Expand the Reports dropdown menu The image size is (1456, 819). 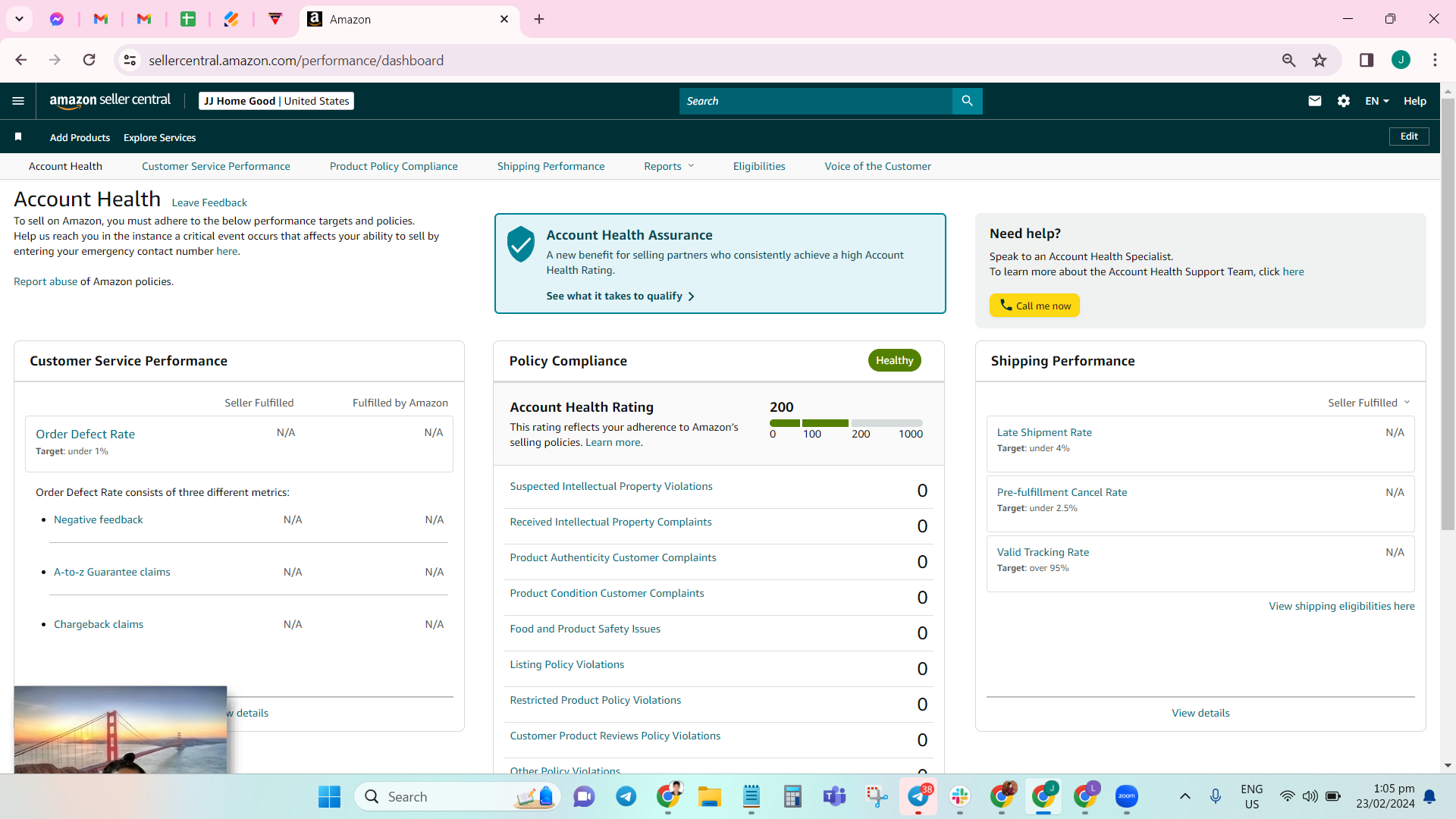[669, 166]
